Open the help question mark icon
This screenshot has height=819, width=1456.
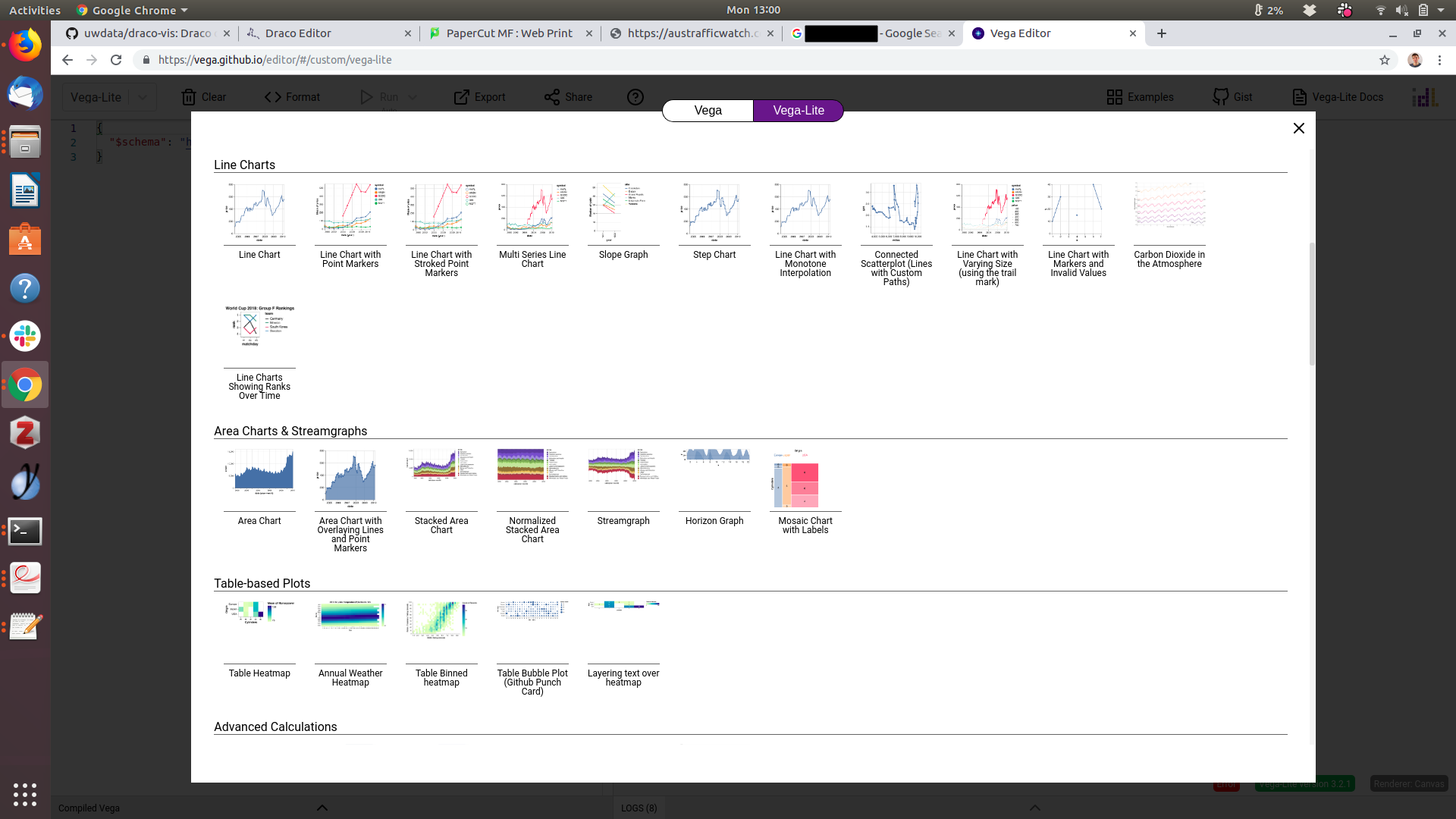[635, 97]
